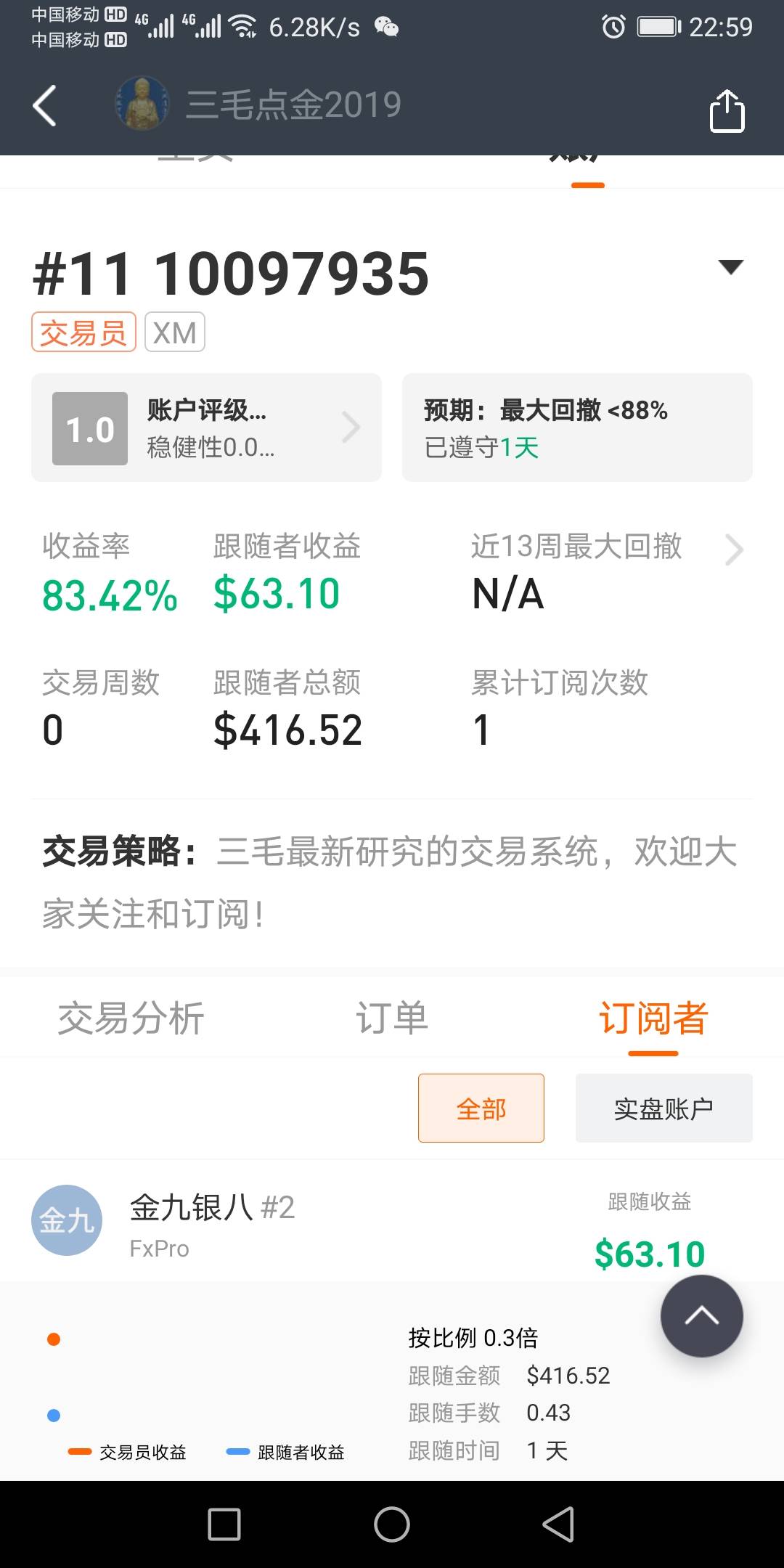Filter subscribers by 实盘账户
The width and height of the screenshot is (784, 1568).
[x=664, y=1108]
